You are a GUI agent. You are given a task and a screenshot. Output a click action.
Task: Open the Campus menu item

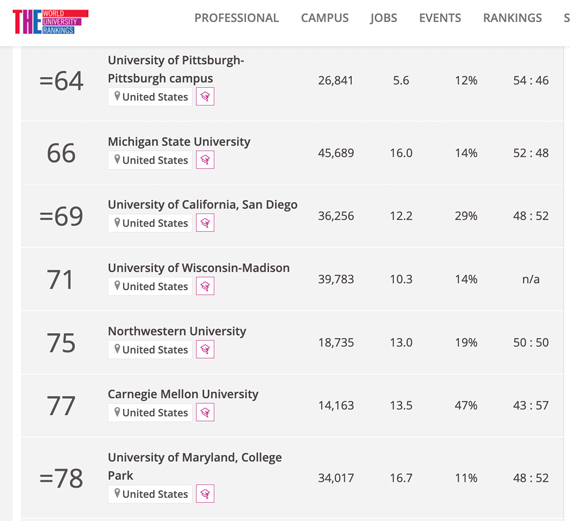[325, 18]
